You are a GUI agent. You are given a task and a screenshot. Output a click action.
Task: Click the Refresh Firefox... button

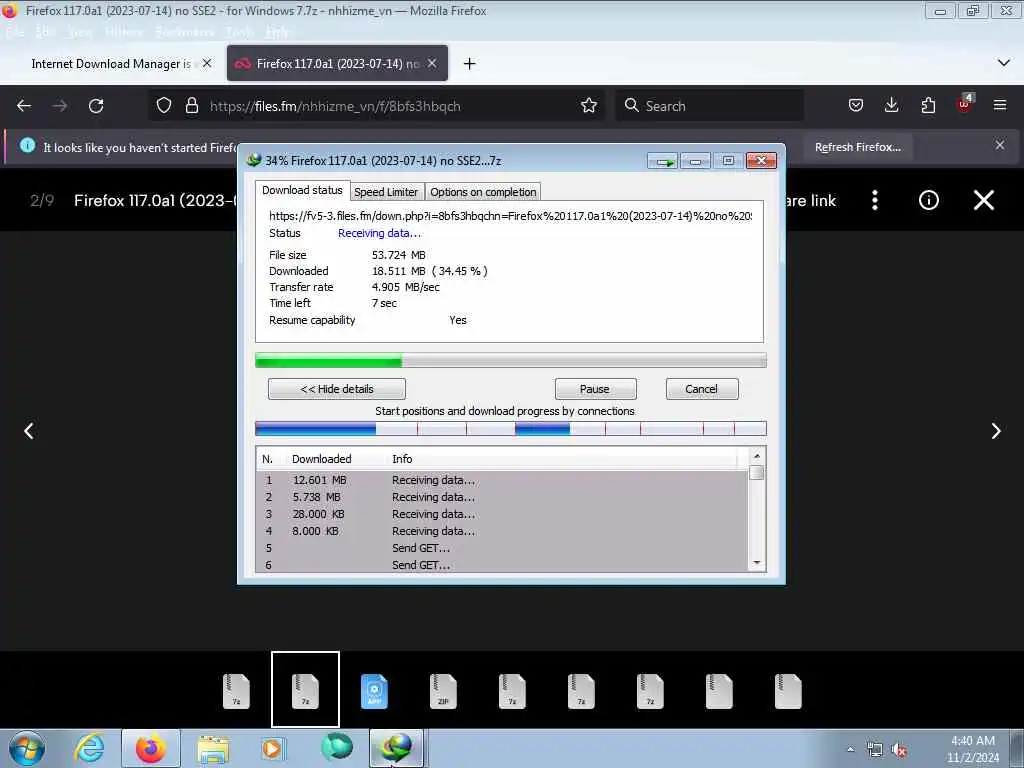point(857,147)
